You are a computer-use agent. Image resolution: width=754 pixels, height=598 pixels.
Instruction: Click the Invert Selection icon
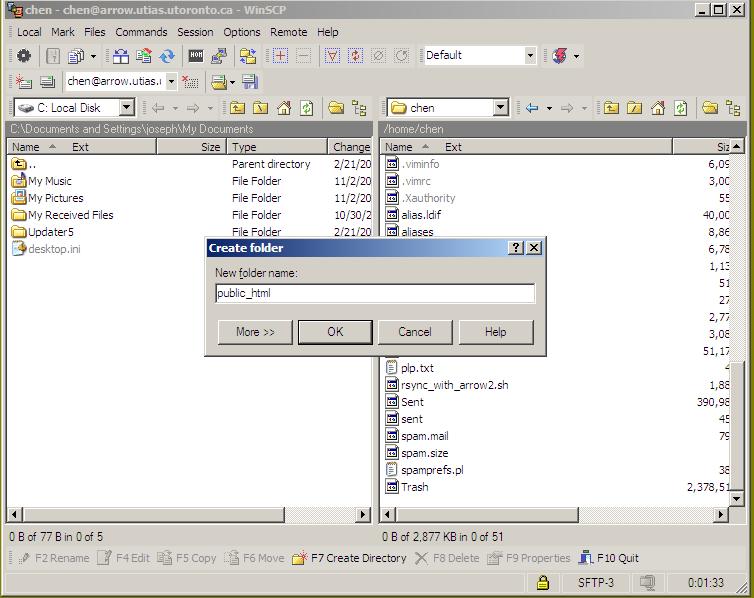(355, 56)
